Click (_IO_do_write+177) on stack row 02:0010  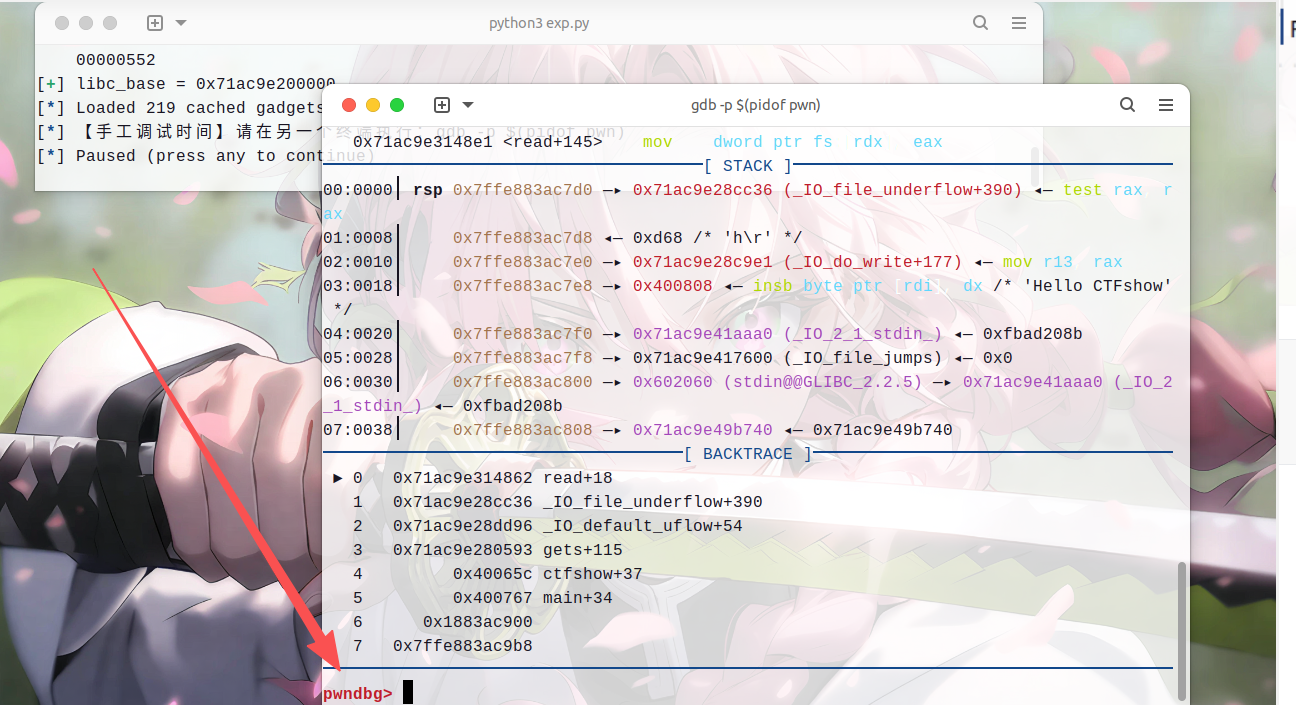pyautogui.click(x=872, y=262)
